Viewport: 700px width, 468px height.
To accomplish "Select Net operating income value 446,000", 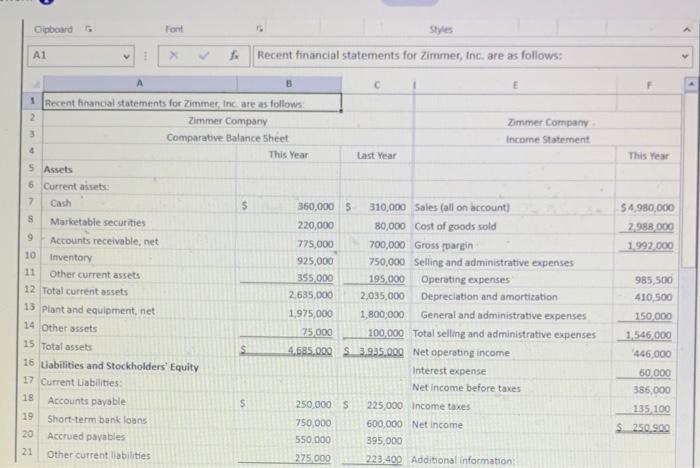I will click(x=652, y=354).
